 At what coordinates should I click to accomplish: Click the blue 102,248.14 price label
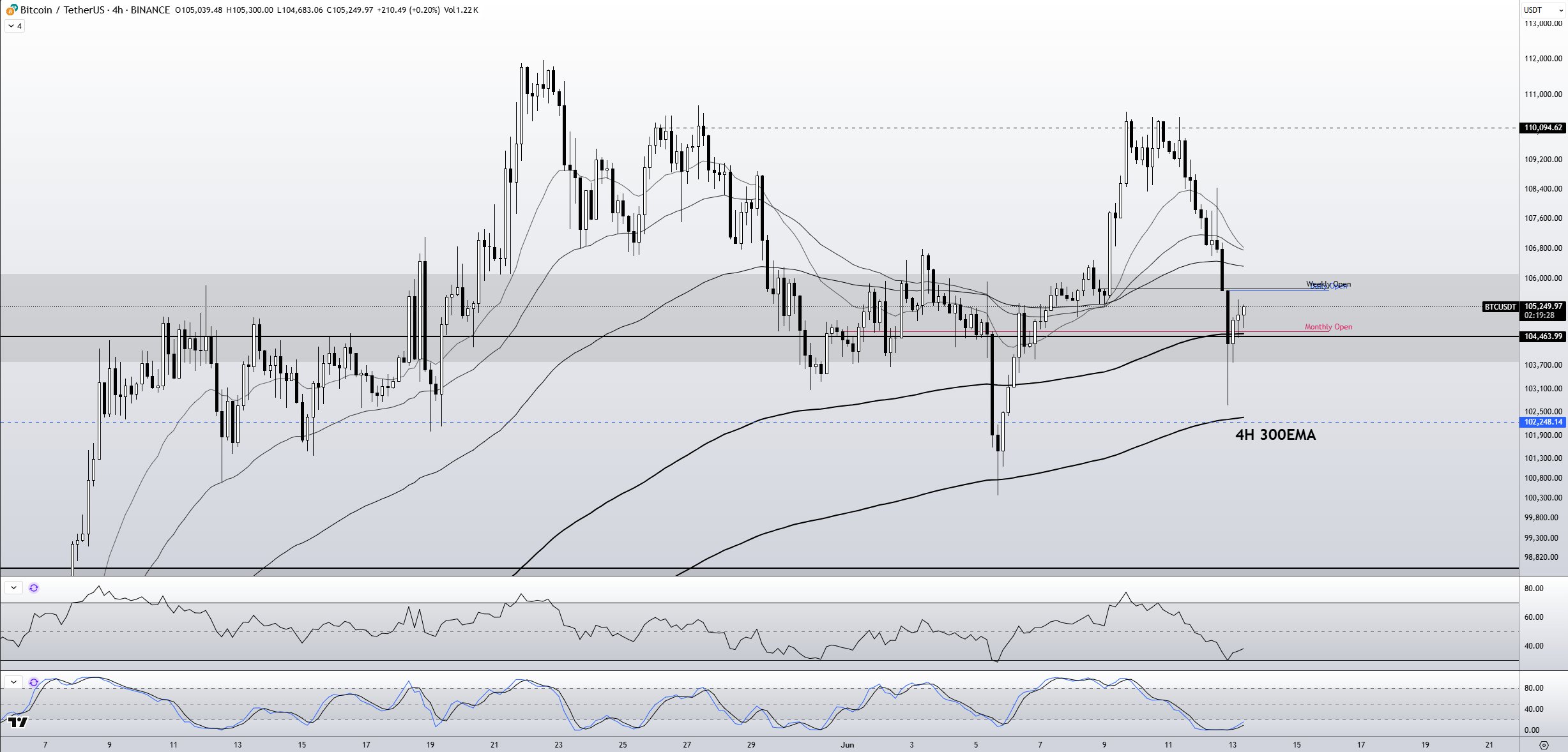(x=1543, y=422)
